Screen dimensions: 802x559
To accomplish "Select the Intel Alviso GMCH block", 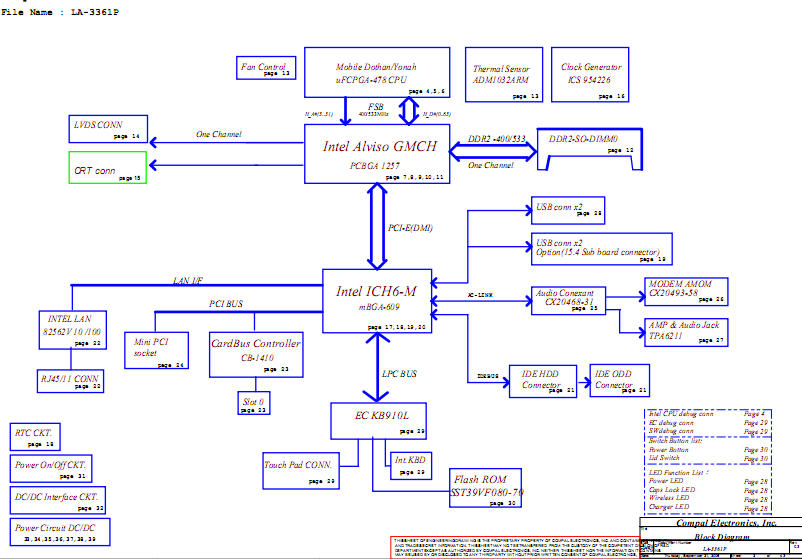I will [x=377, y=153].
